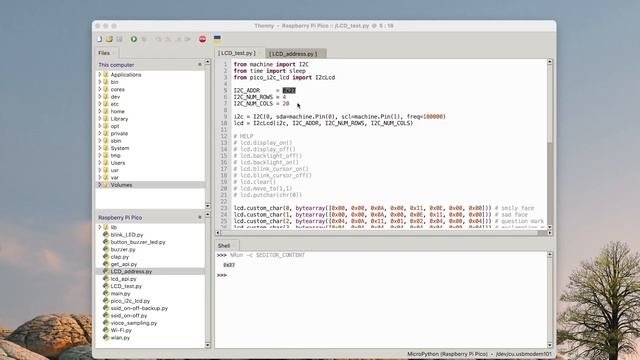Expand the home folder arrow
The width and height of the screenshot is (640, 360).
tap(100, 111)
